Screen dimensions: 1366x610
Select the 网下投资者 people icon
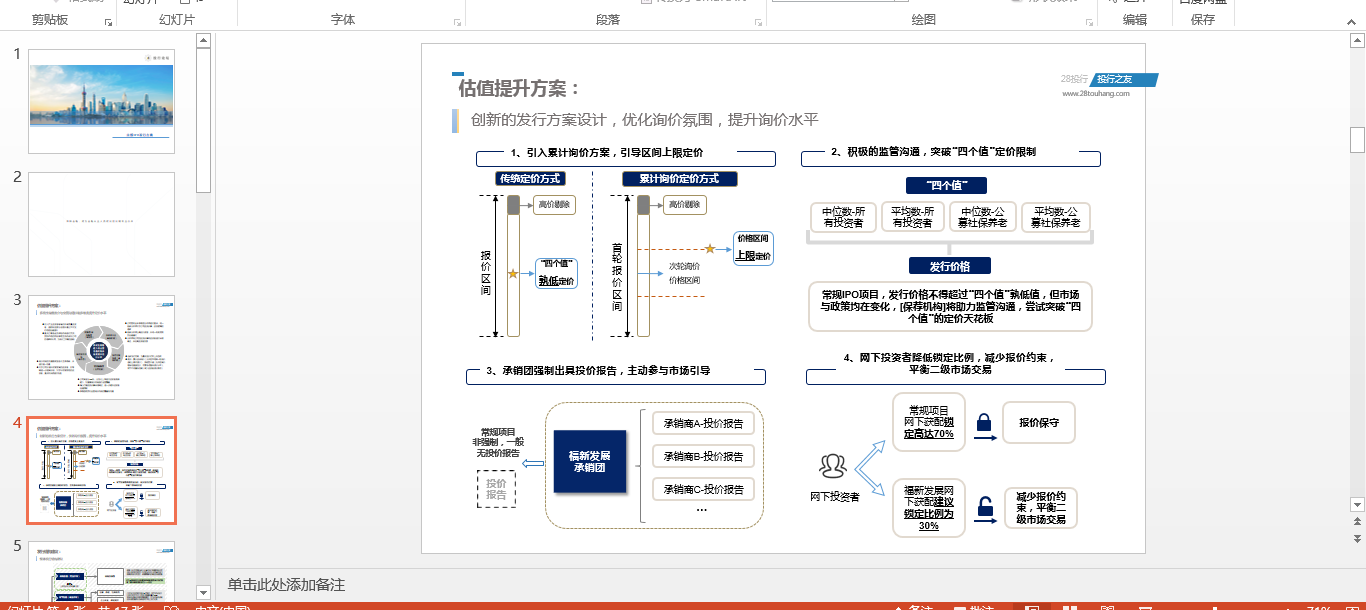click(833, 466)
